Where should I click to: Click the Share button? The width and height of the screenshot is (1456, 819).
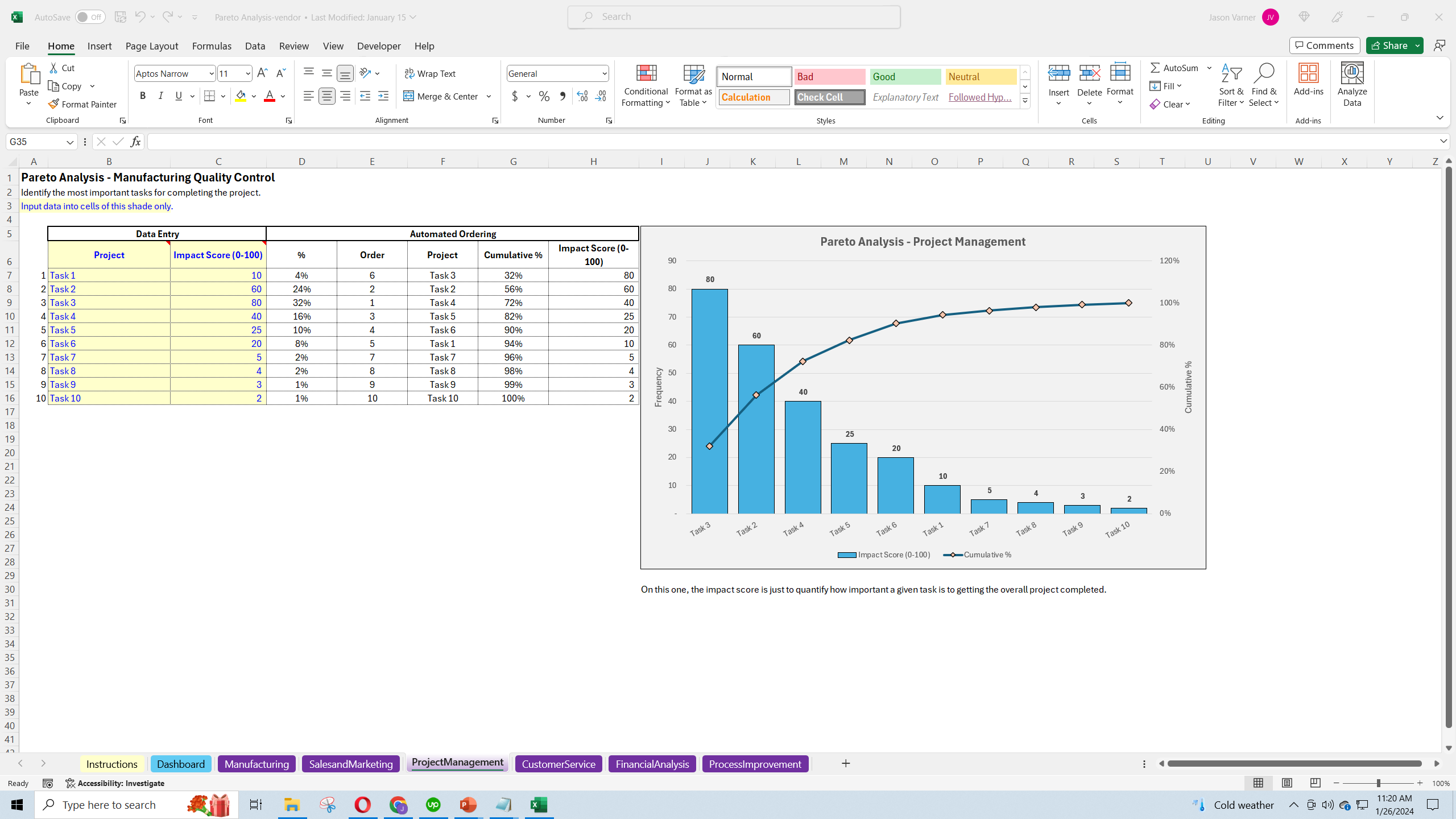point(1388,45)
